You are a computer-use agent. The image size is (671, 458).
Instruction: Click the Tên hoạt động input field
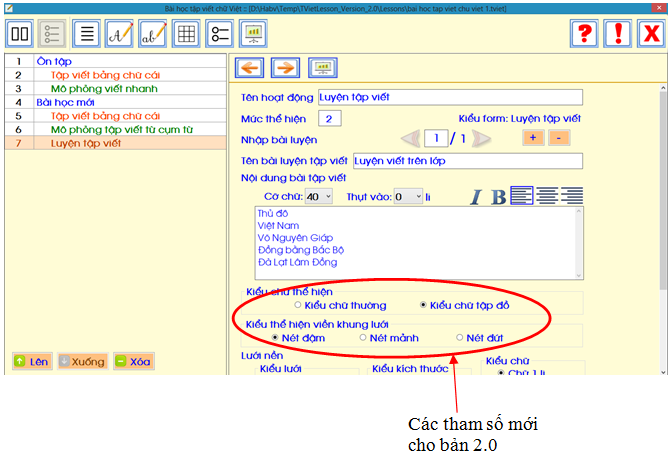coord(451,97)
